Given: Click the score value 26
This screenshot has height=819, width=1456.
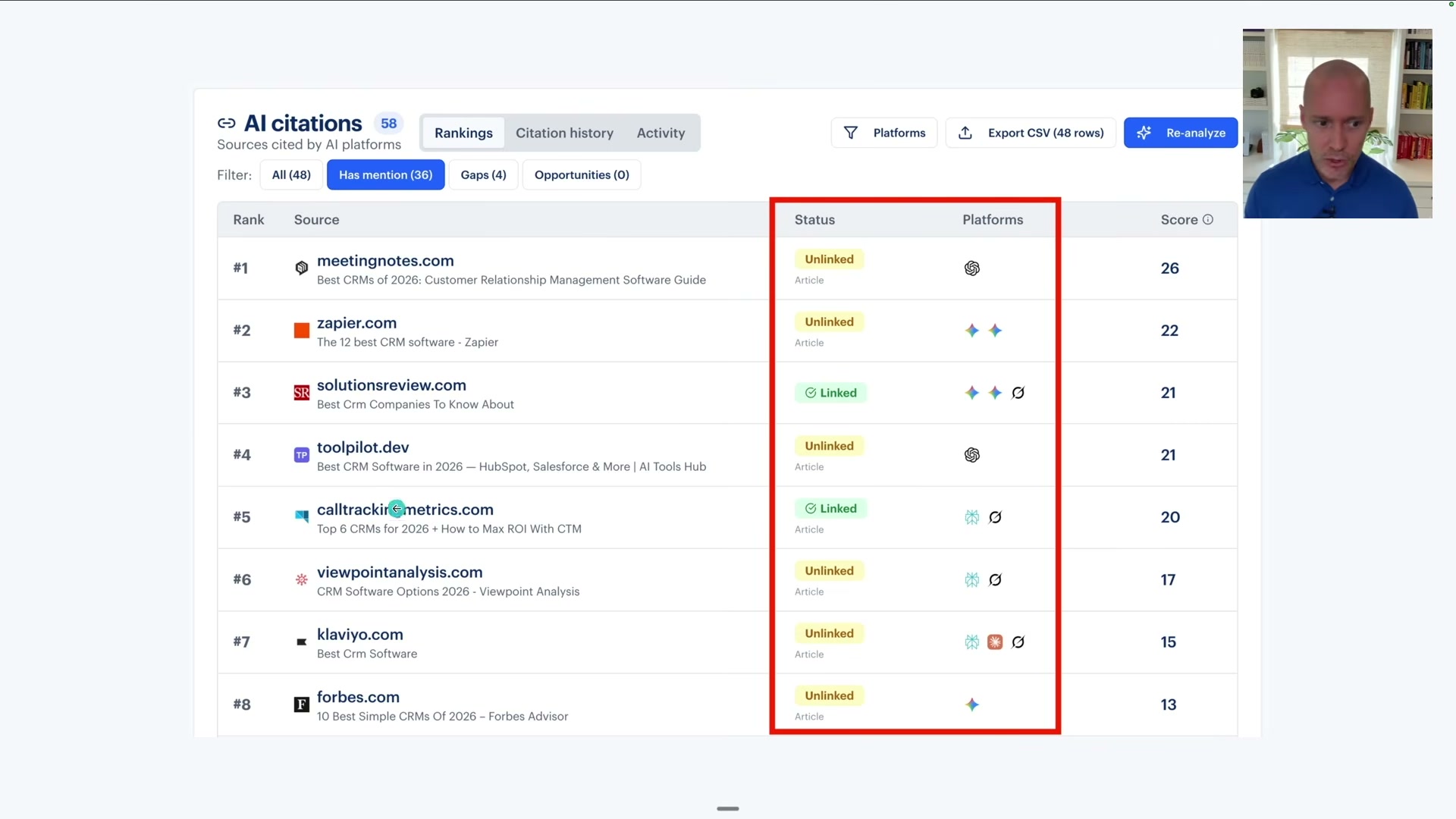Looking at the screenshot, I should pyautogui.click(x=1169, y=268).
